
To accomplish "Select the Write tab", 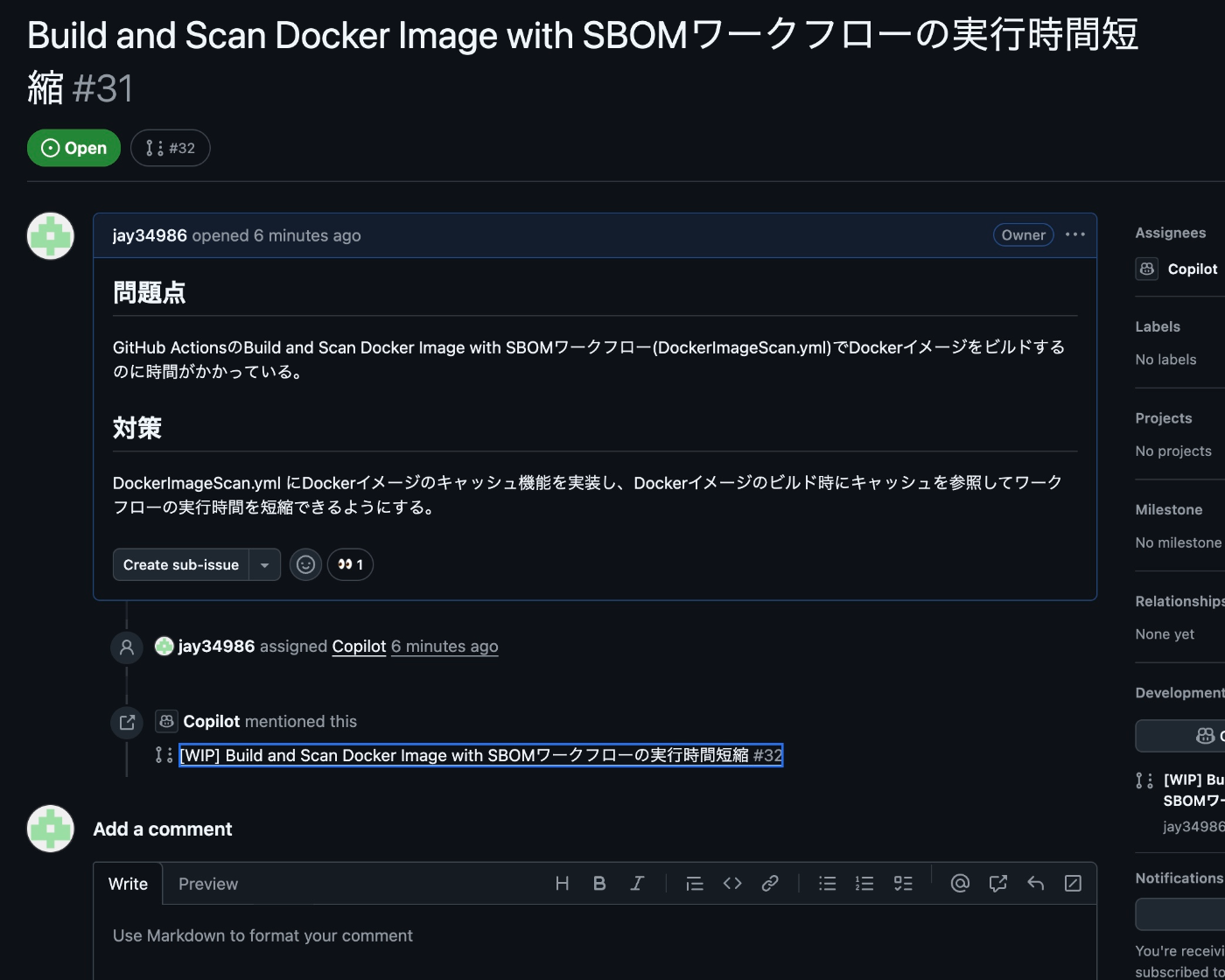I will (128, 884).
